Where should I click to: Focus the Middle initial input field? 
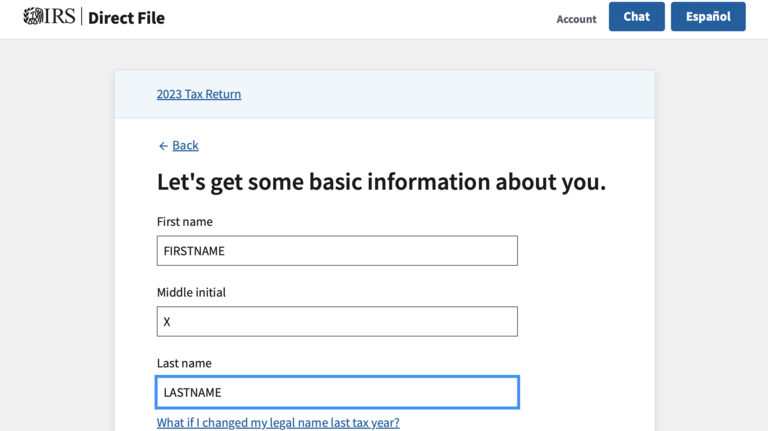pyautogui.click(x=337, y=321)
